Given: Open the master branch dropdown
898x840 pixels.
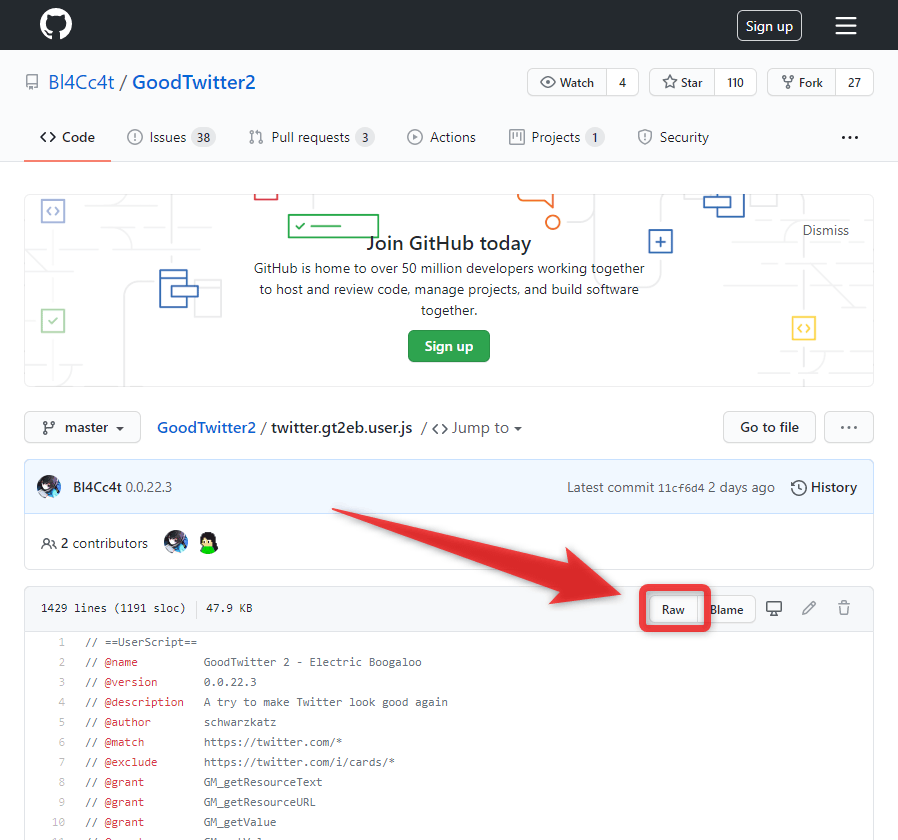Looking at the screenshot, I should pyautogui.click(x=82, y=427).
